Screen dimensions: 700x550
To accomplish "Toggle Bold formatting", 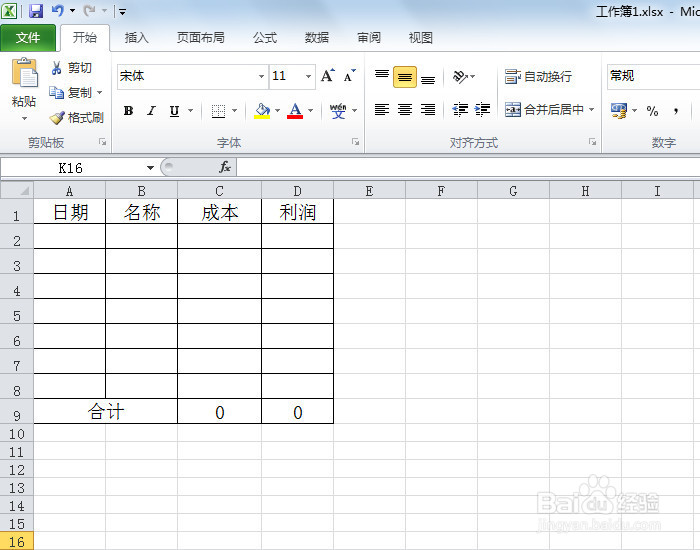I will click(x=129, y=111).
